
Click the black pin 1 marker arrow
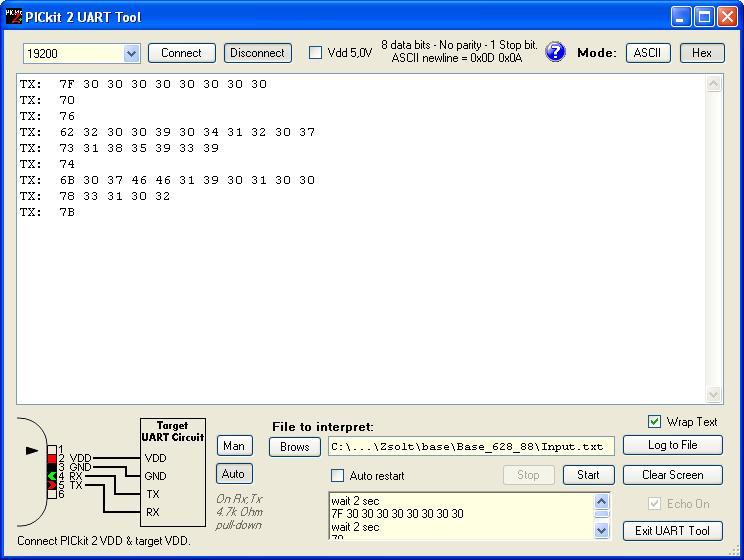tap(32, 450)
